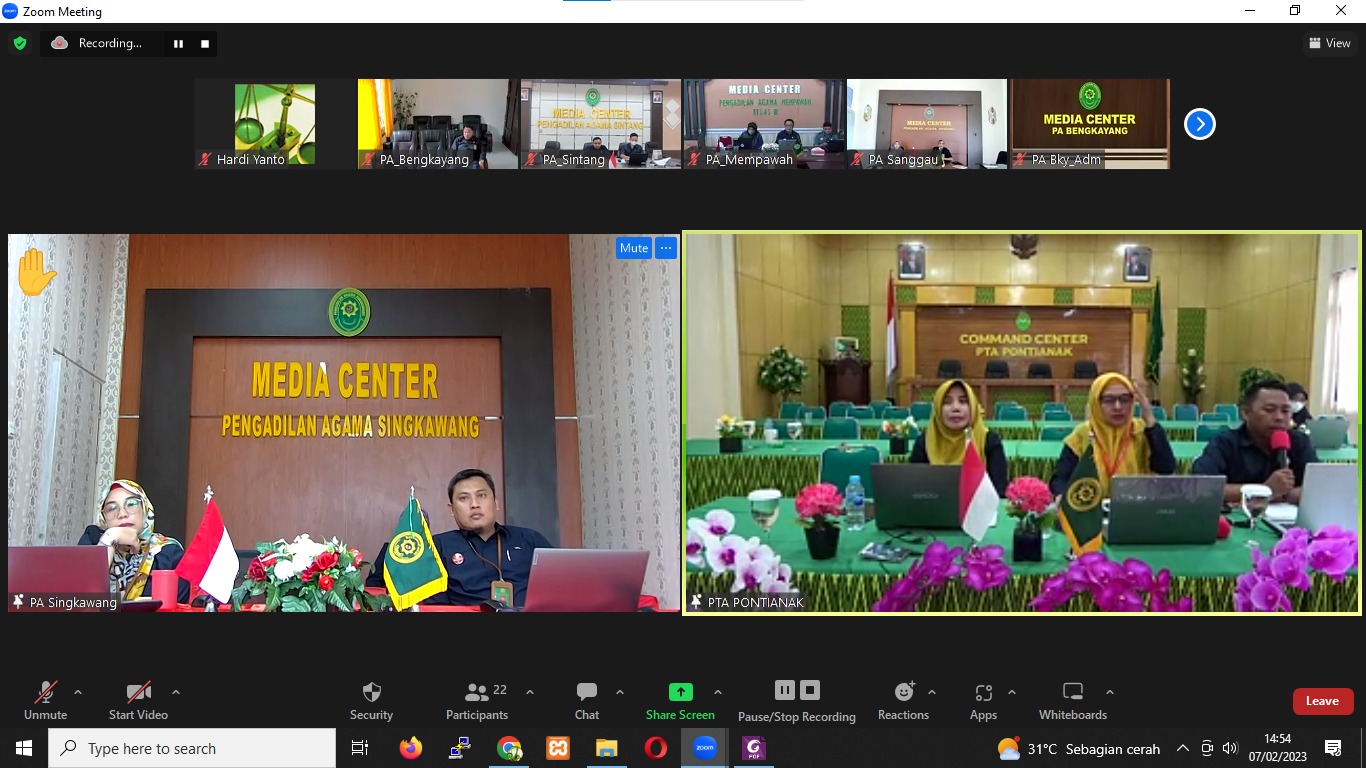
Task: Show next participants with blue arrow
Action: (1199, 124)
